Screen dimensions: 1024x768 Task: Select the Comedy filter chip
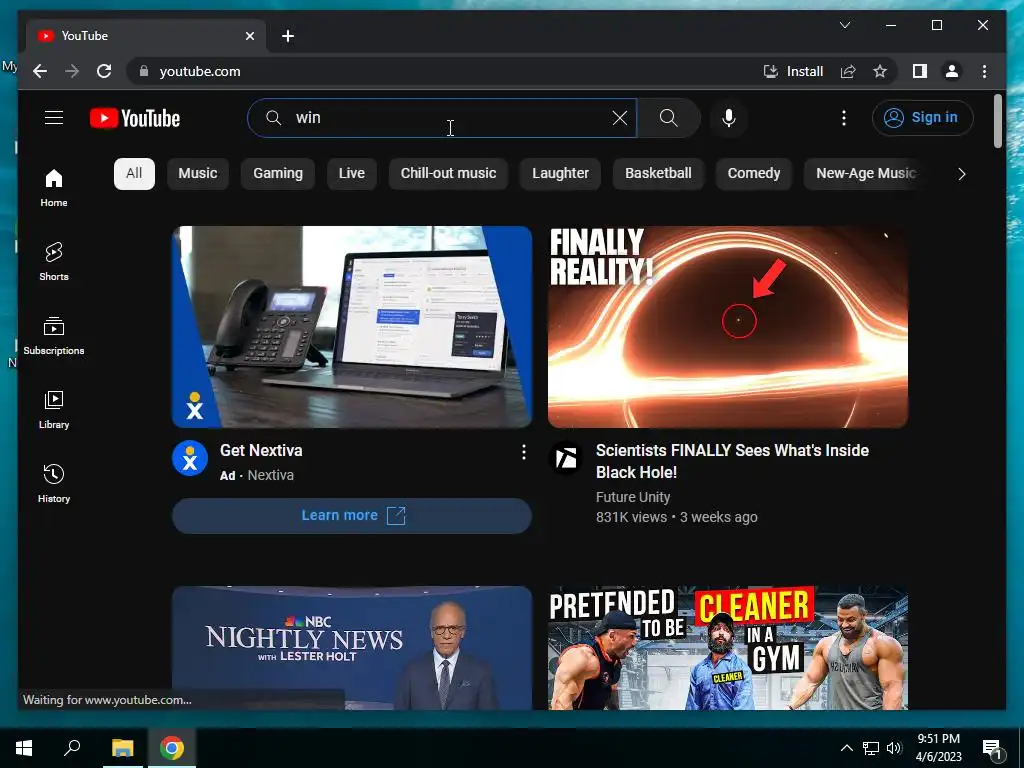click(x=754, y=173)
